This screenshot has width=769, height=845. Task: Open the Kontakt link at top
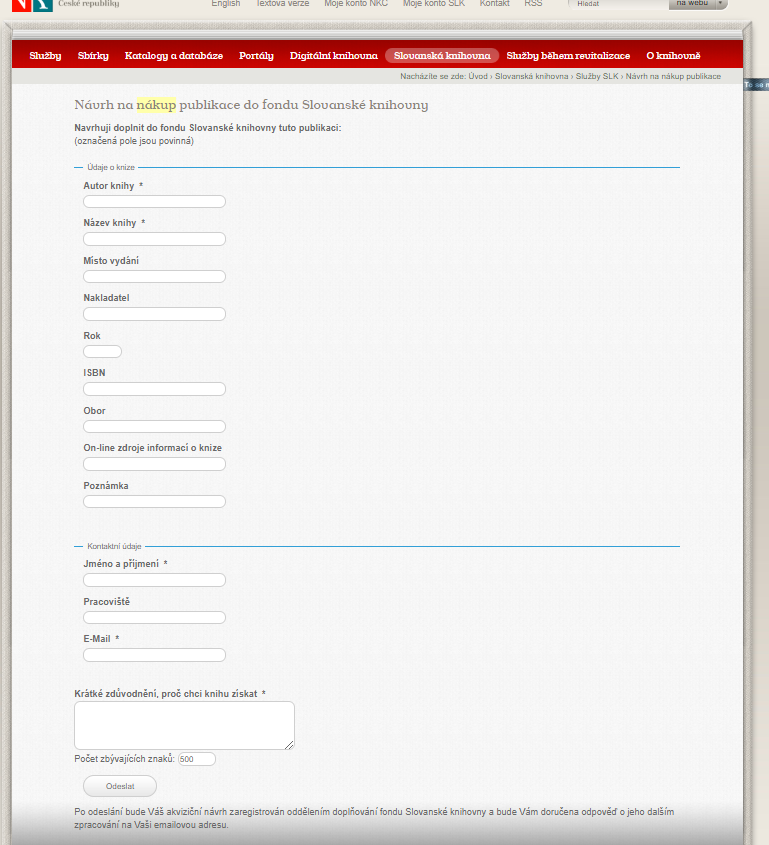coord(494,4)
